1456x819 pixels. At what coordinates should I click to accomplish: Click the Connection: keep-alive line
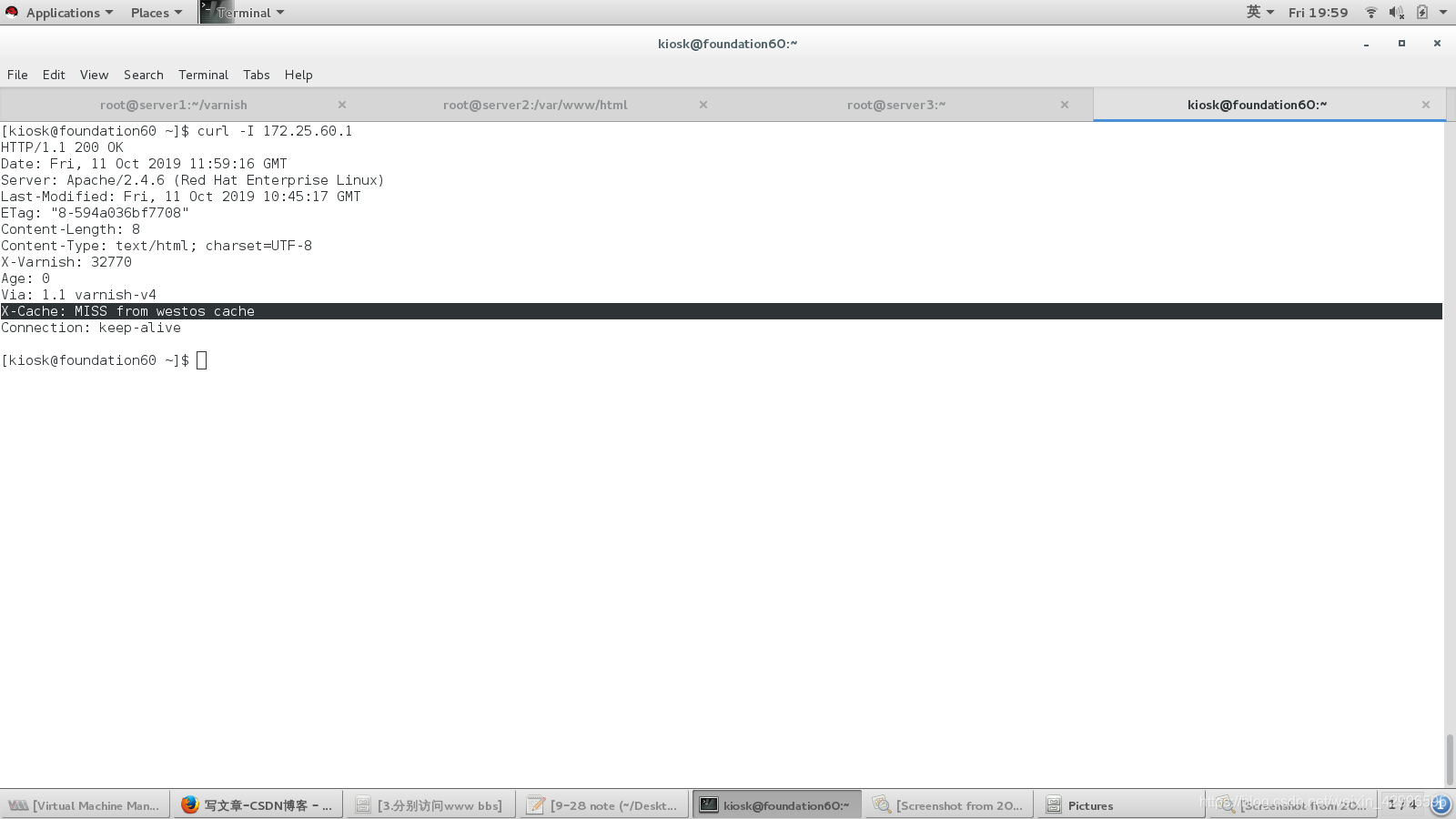(91, 328)
